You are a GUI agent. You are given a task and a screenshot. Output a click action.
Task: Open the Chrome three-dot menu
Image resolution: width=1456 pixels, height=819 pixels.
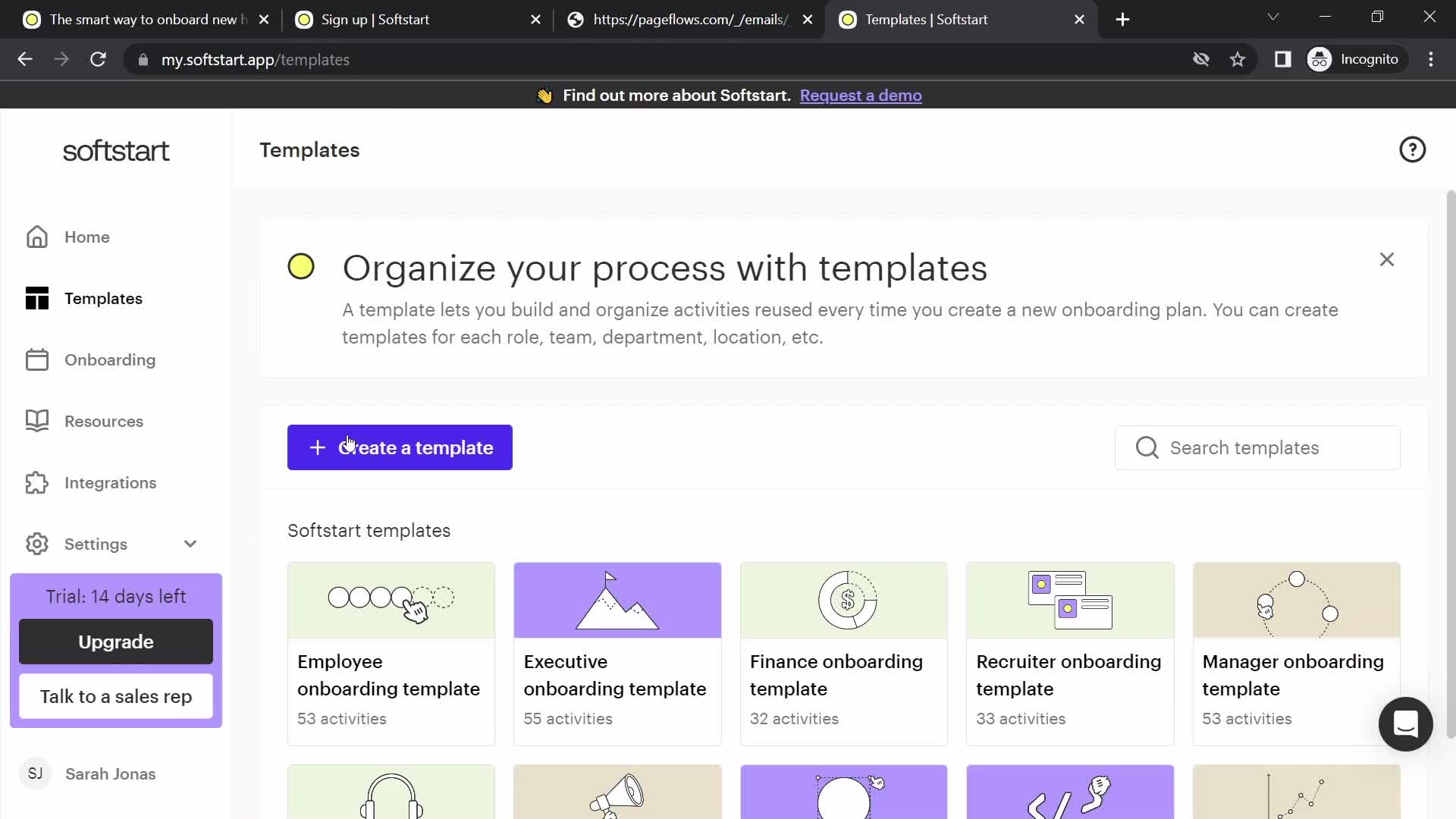1431,59
